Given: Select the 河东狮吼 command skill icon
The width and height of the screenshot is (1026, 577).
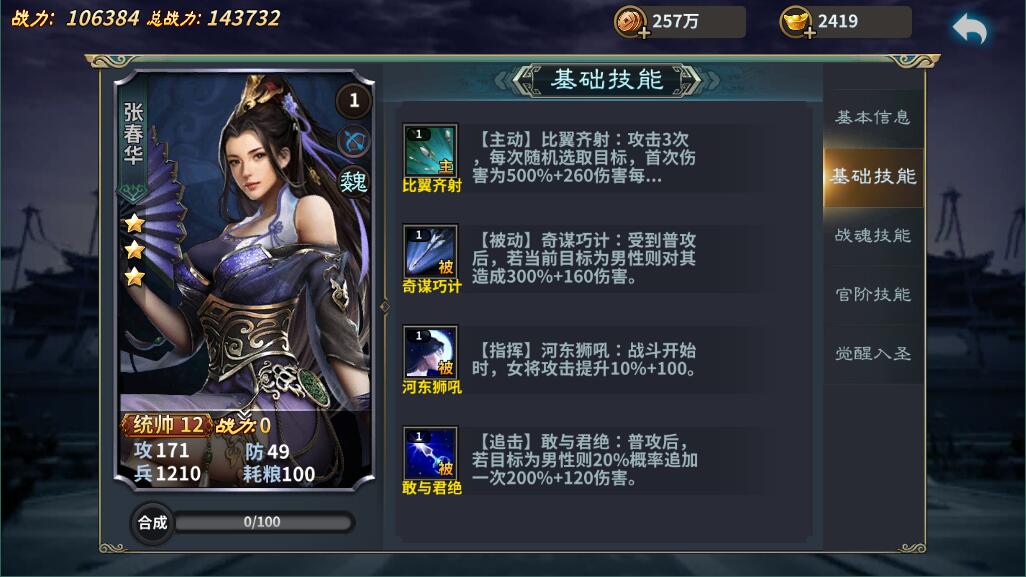Looking at the screenshot, I should coord(430,352).
